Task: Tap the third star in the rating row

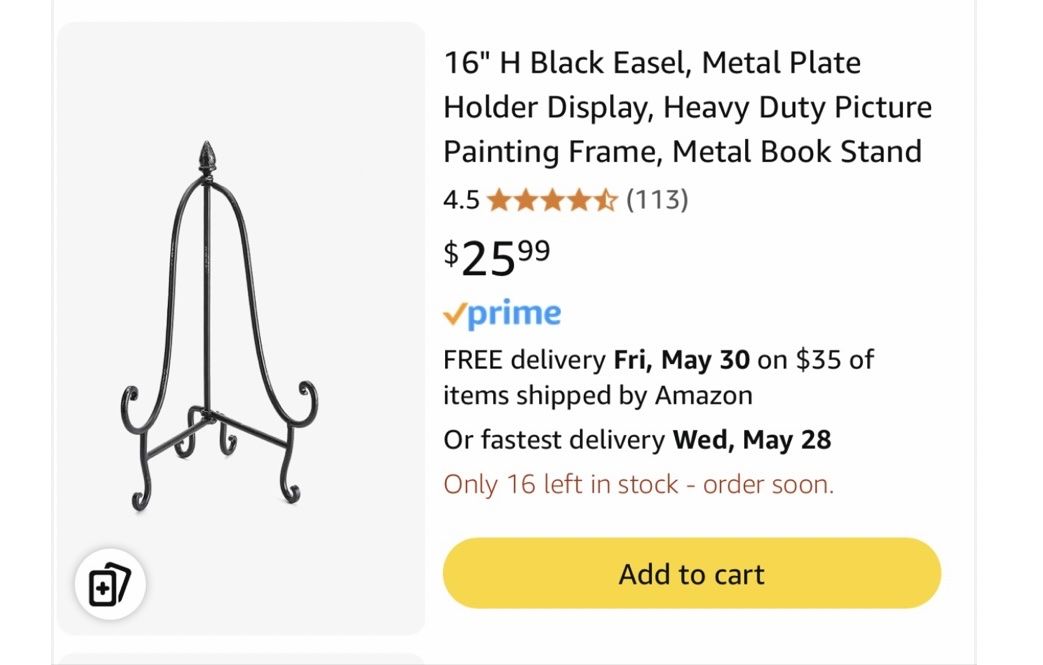Action: pos(552,200)
